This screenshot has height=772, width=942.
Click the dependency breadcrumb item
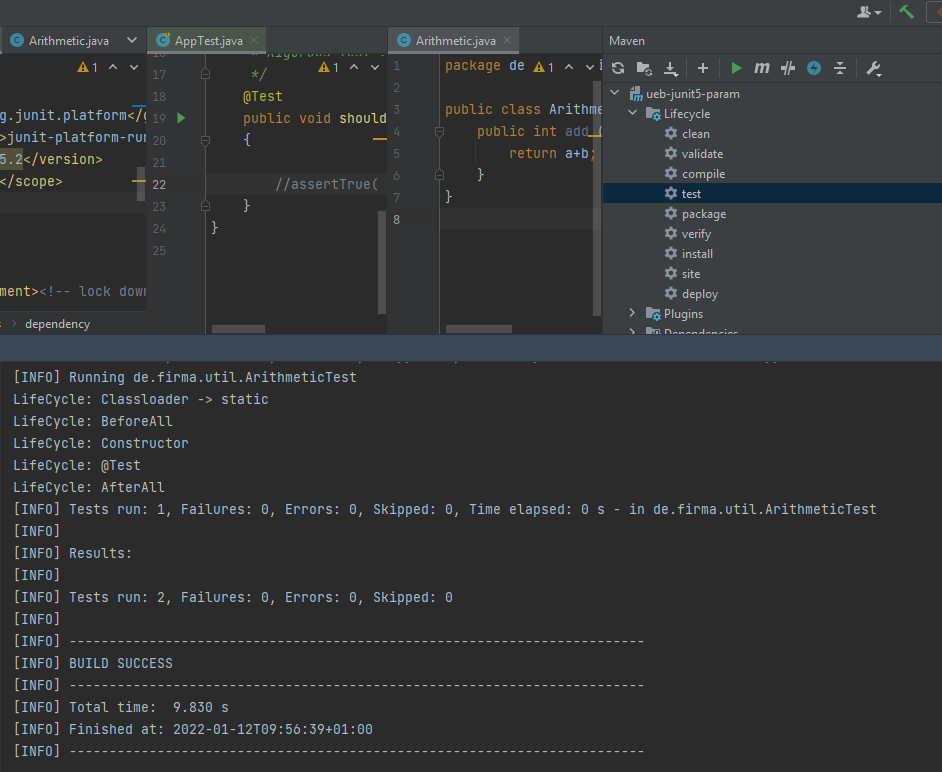coord(57,324)
